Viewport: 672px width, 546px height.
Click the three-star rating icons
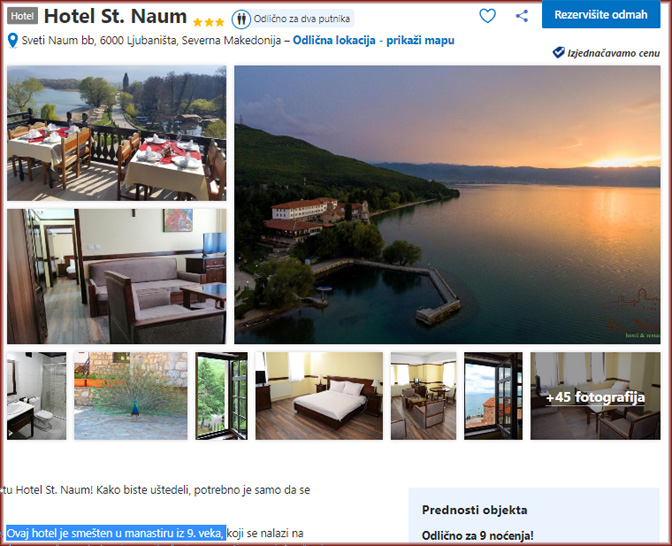point(208,22)
